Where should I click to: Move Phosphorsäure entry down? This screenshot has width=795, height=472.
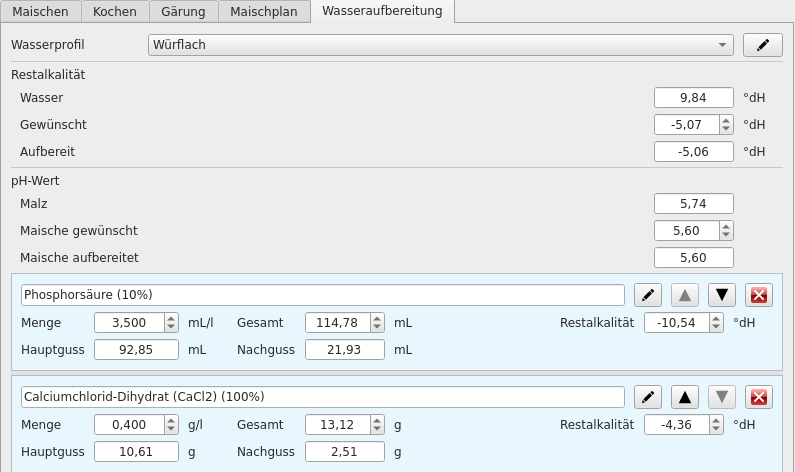[x=722, y=295]
